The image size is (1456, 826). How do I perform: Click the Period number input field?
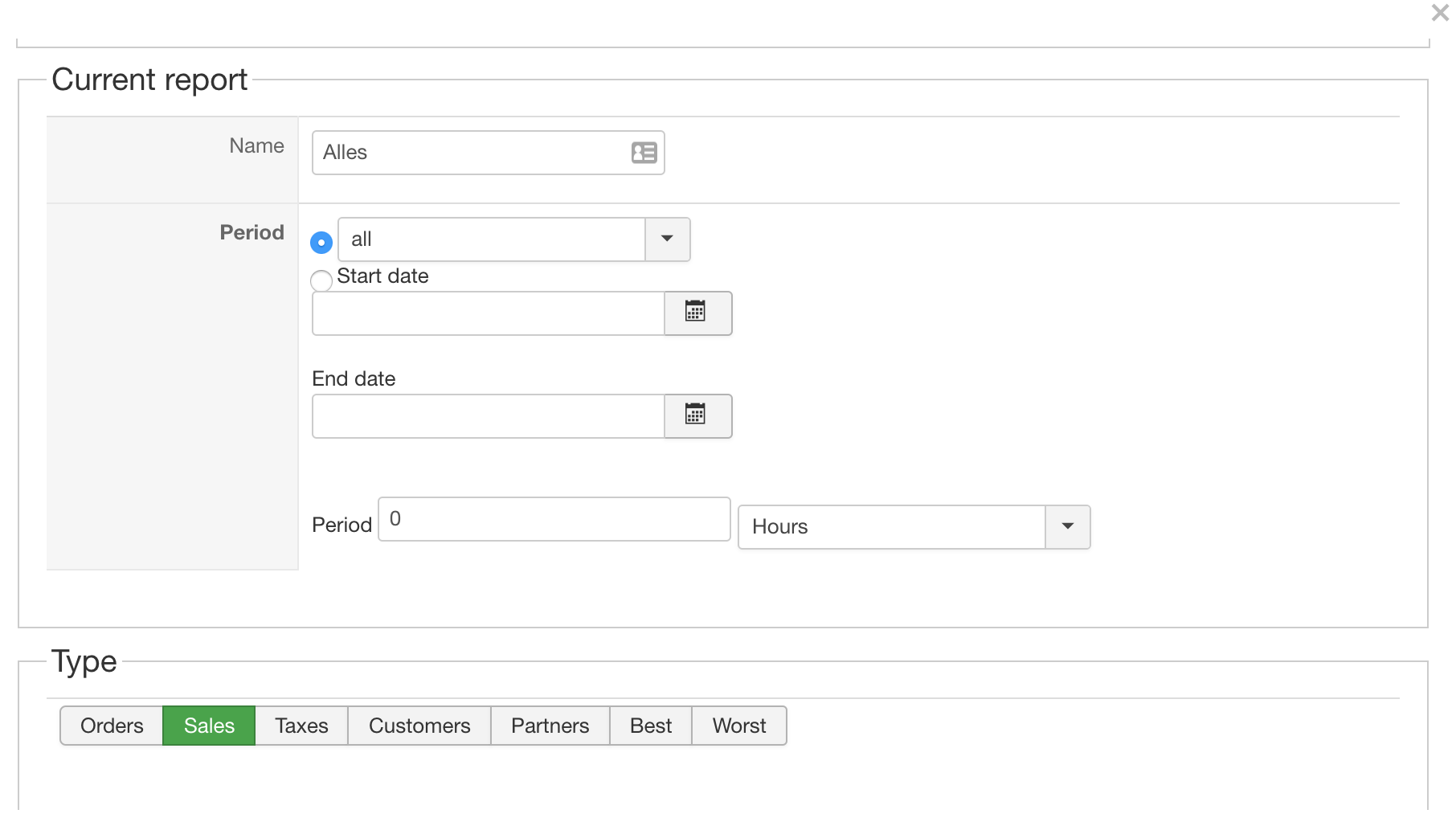point(554,519)
